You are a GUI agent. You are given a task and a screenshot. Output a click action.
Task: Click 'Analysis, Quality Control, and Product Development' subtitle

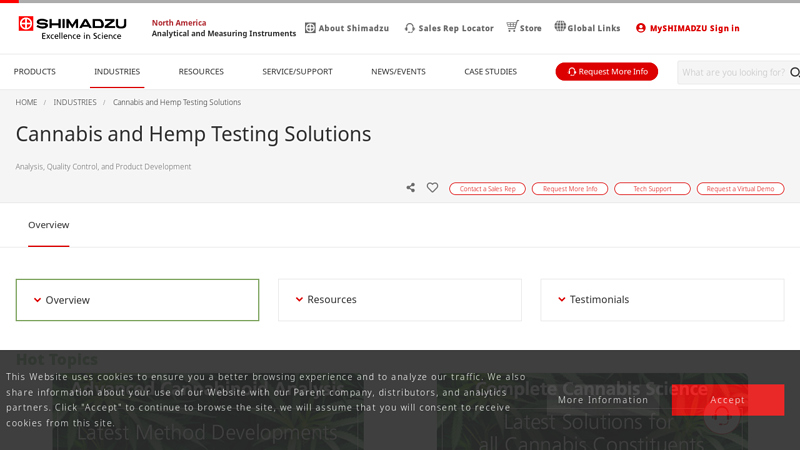click(x=103, y=167)
